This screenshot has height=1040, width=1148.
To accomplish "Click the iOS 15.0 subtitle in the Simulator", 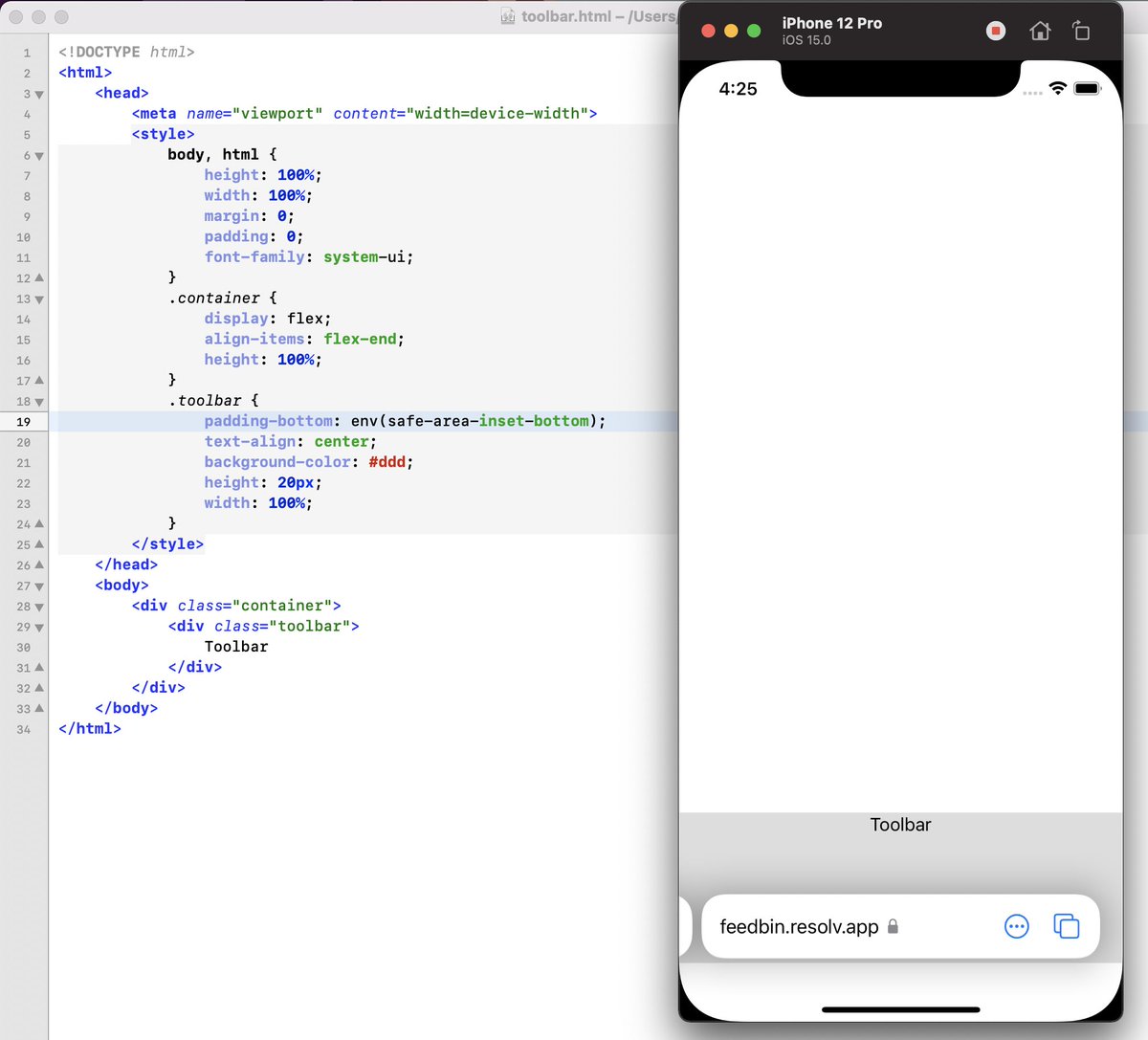I will coord(806,40).
